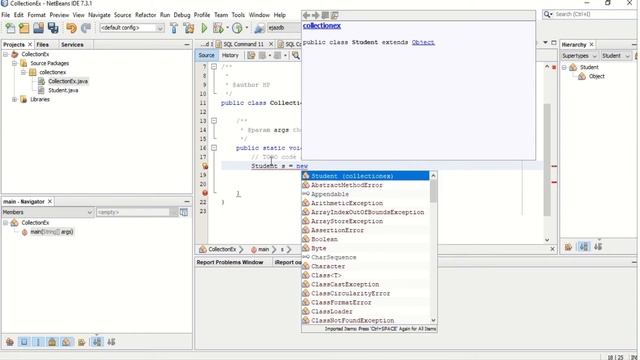Select ArithmeticException in completion list
Viewport: 640px width, 360px height.
coord(365,203)
